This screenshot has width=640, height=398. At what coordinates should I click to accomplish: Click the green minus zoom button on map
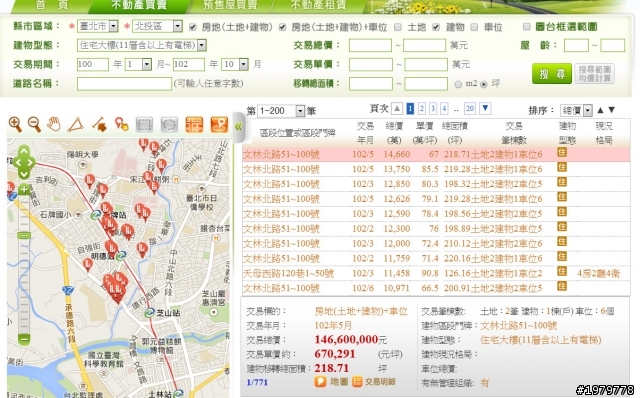(x=24, y=339)
